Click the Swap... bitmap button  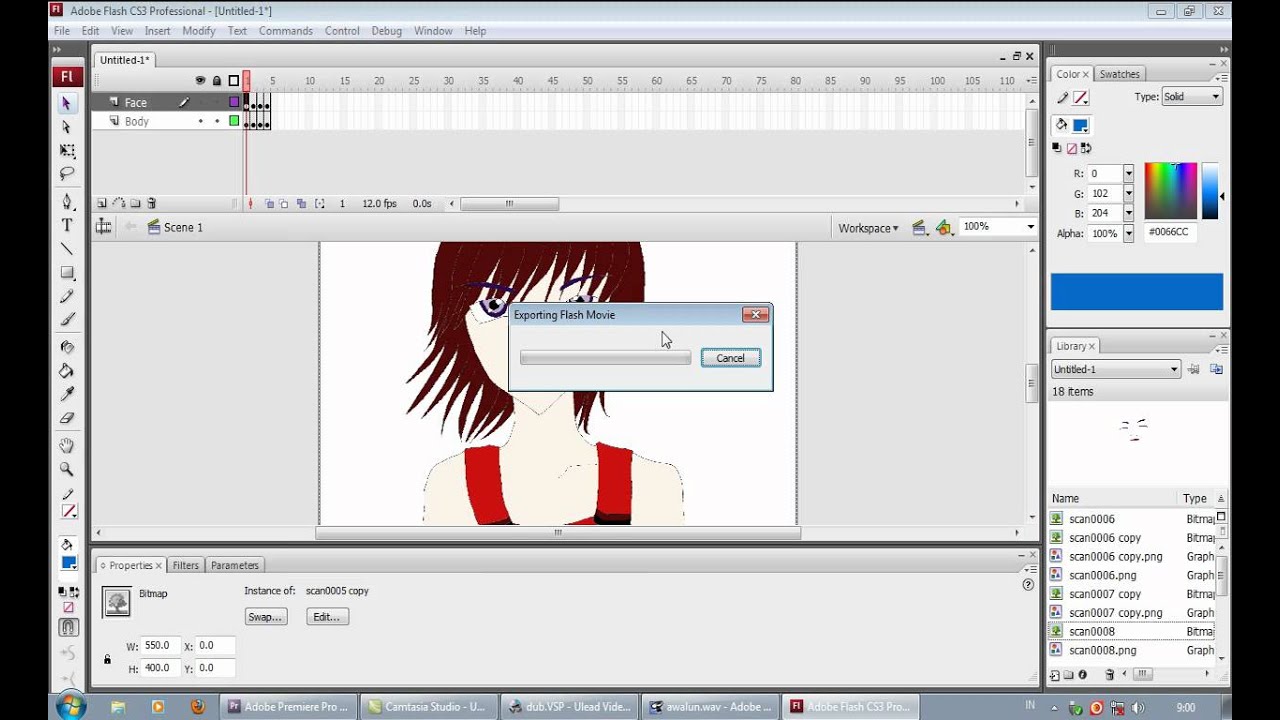(x=265, y=617)
